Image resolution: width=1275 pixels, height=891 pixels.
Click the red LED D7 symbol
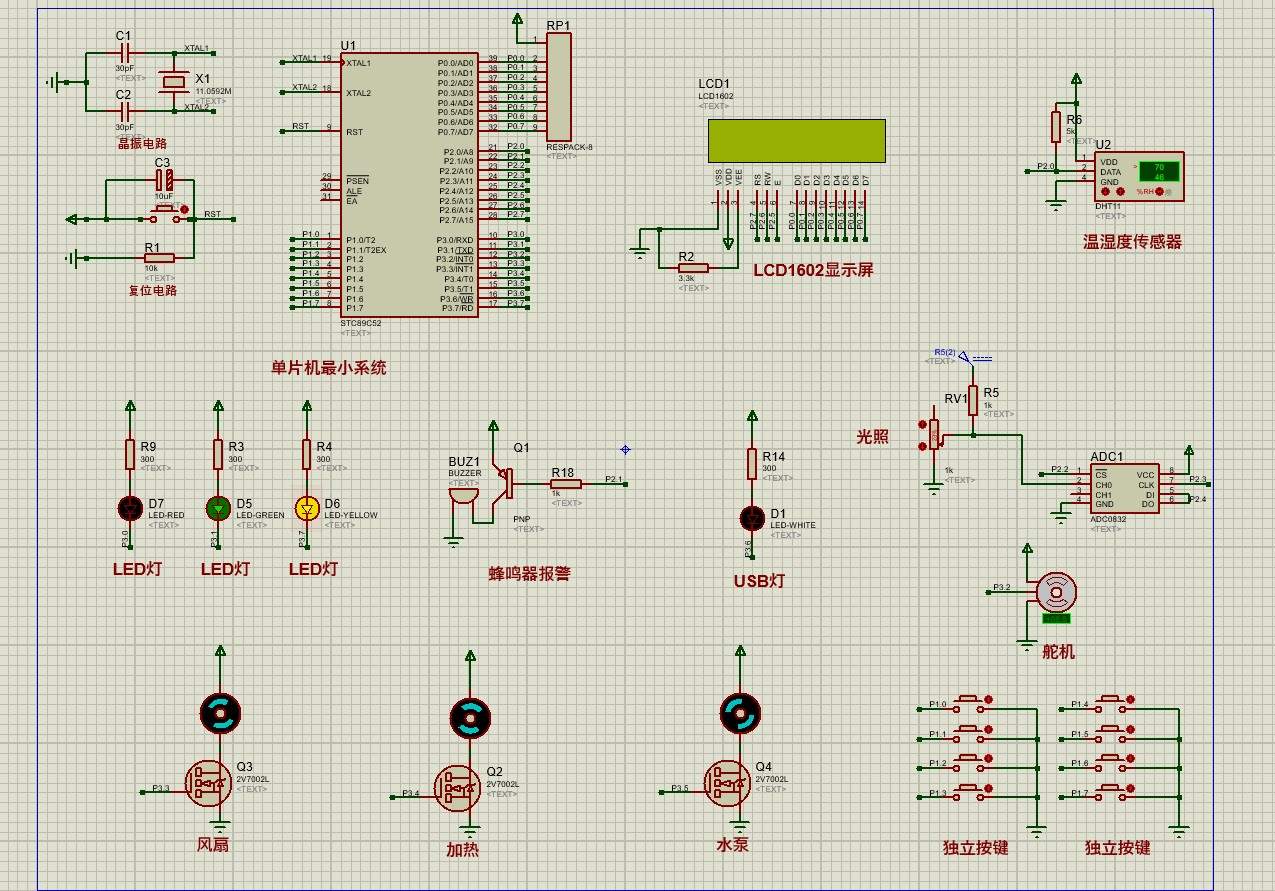click(130, 509)
